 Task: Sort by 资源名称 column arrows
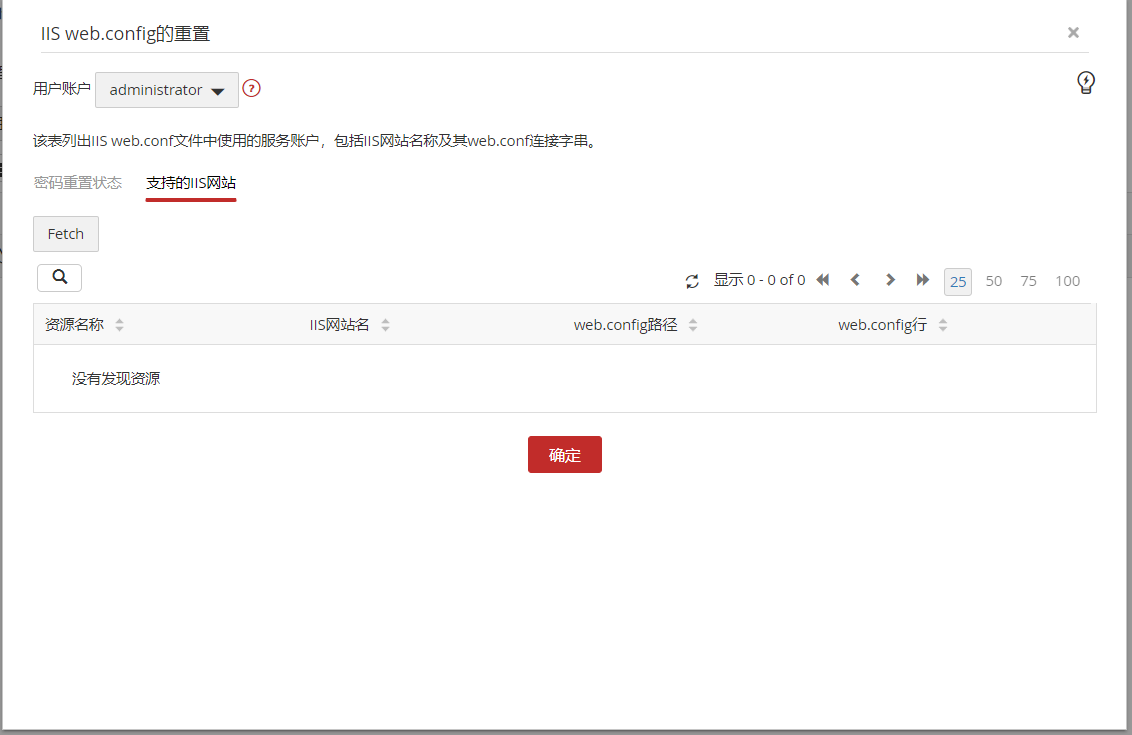click(x=119, y=325)
